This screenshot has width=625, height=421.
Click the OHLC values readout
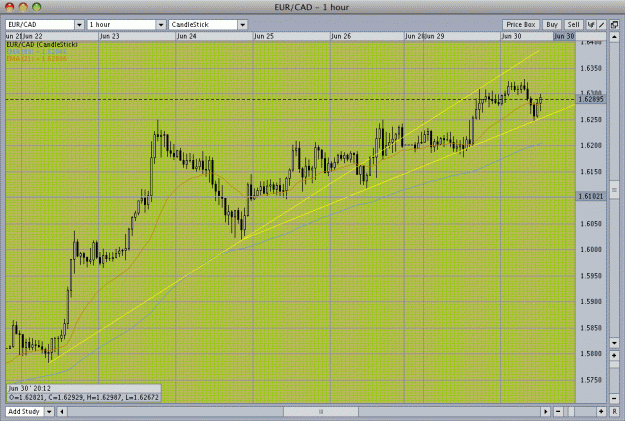click(x=84, y=397)
